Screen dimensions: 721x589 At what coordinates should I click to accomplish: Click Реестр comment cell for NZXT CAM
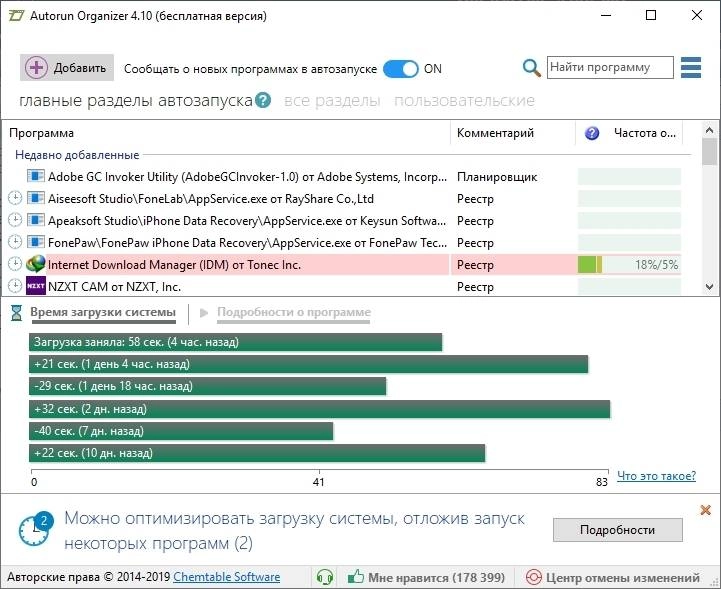(475, 287)
